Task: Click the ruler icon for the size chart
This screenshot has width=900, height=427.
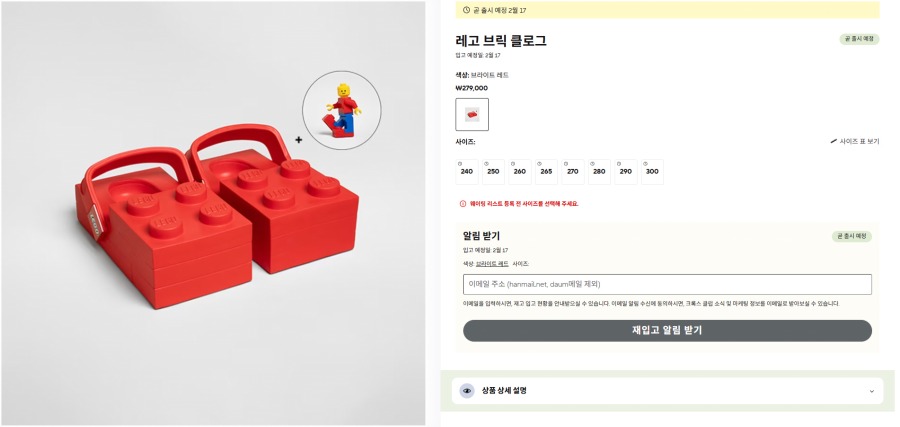Action: point(834,141)
